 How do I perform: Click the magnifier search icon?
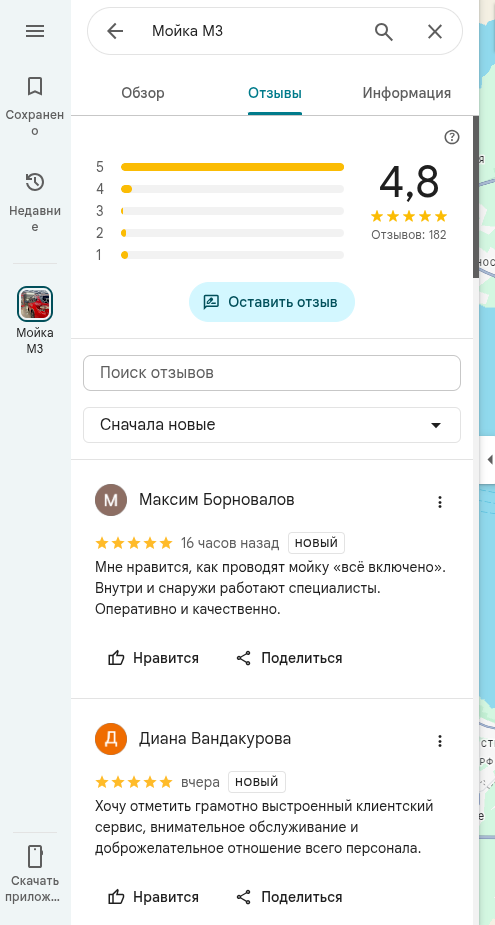click(384, 31)
